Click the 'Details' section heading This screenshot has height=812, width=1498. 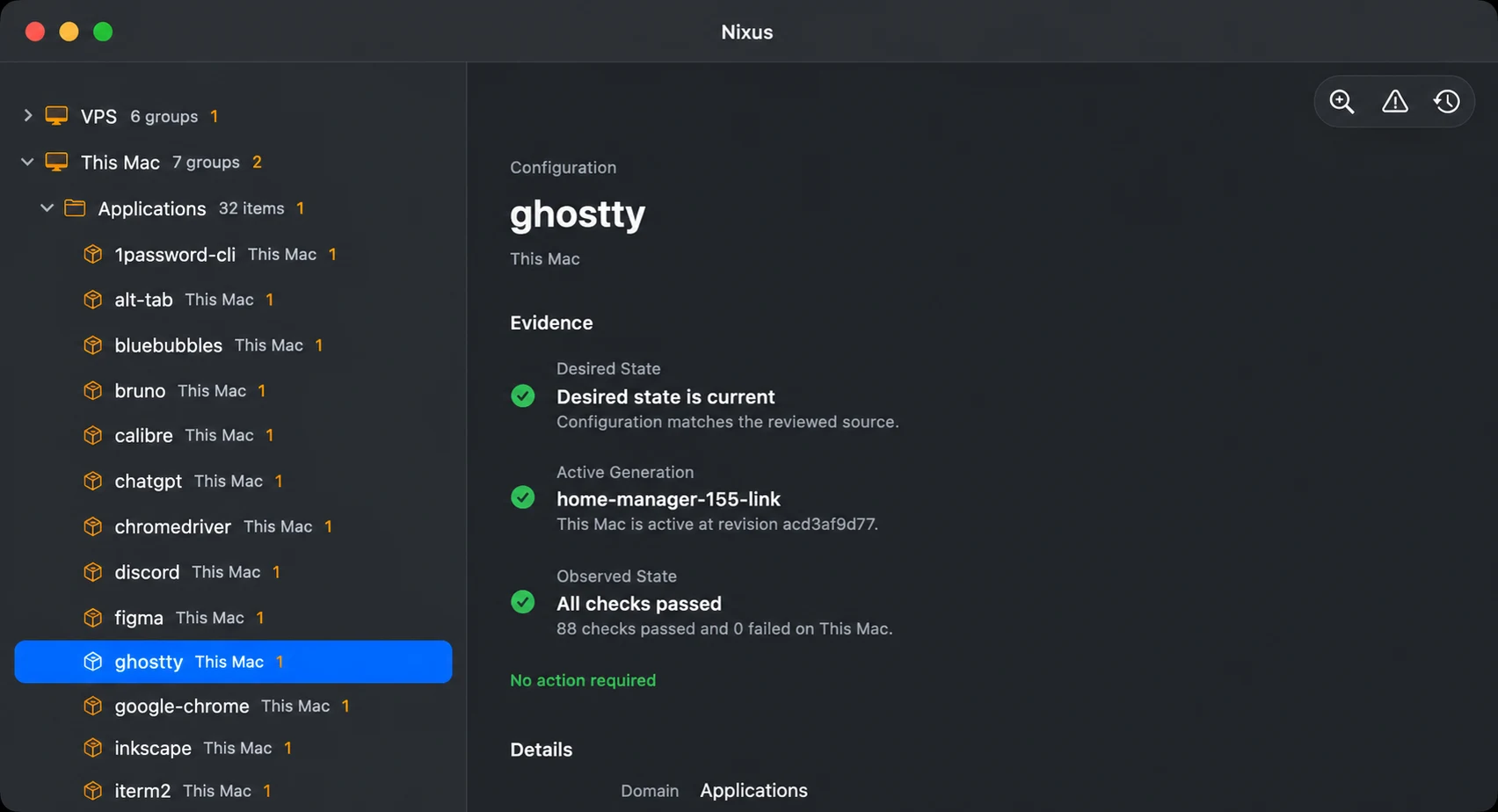click(x=541, y=750)
